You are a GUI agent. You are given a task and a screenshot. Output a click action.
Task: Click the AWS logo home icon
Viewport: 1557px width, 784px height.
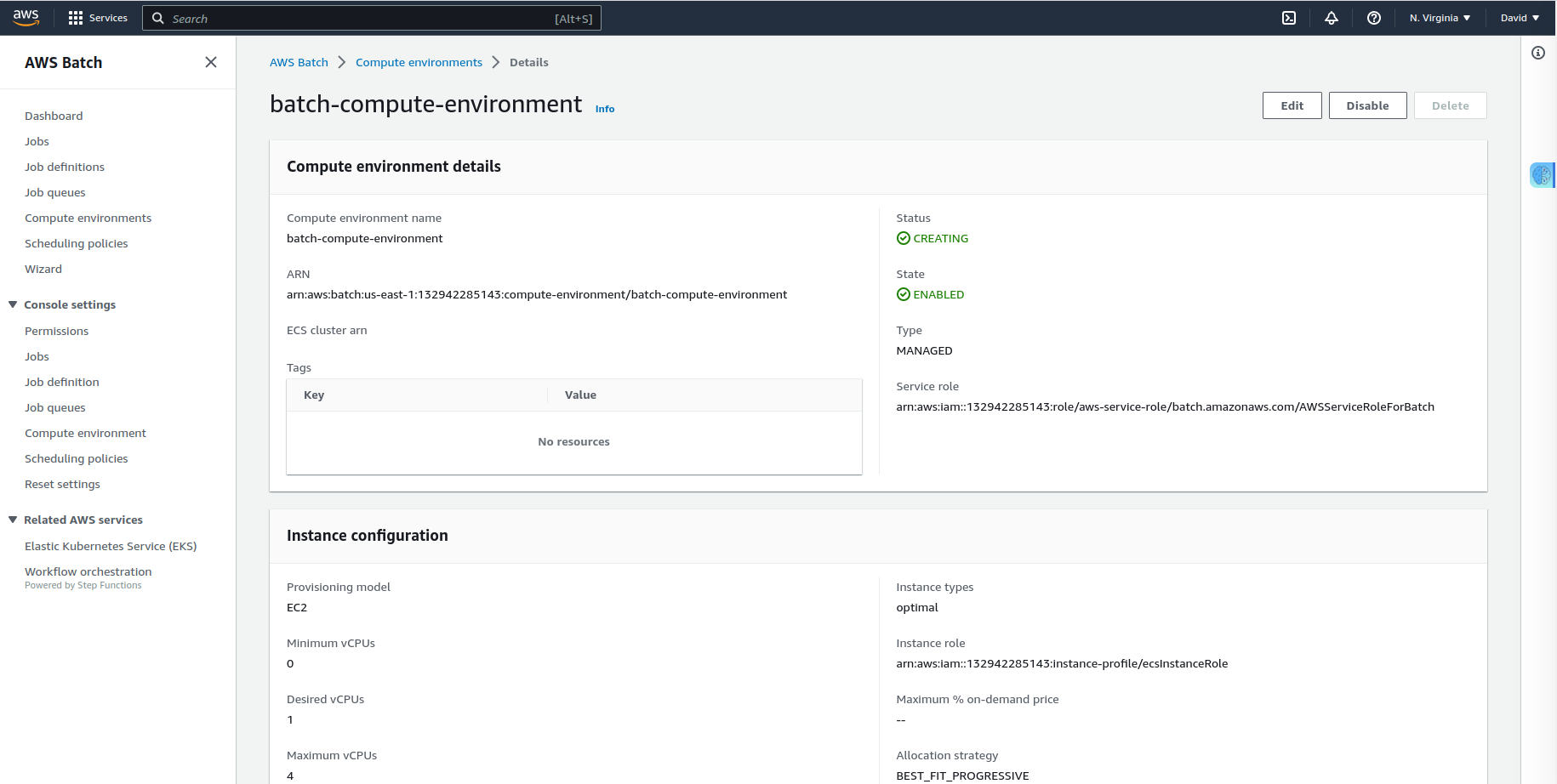26,18
